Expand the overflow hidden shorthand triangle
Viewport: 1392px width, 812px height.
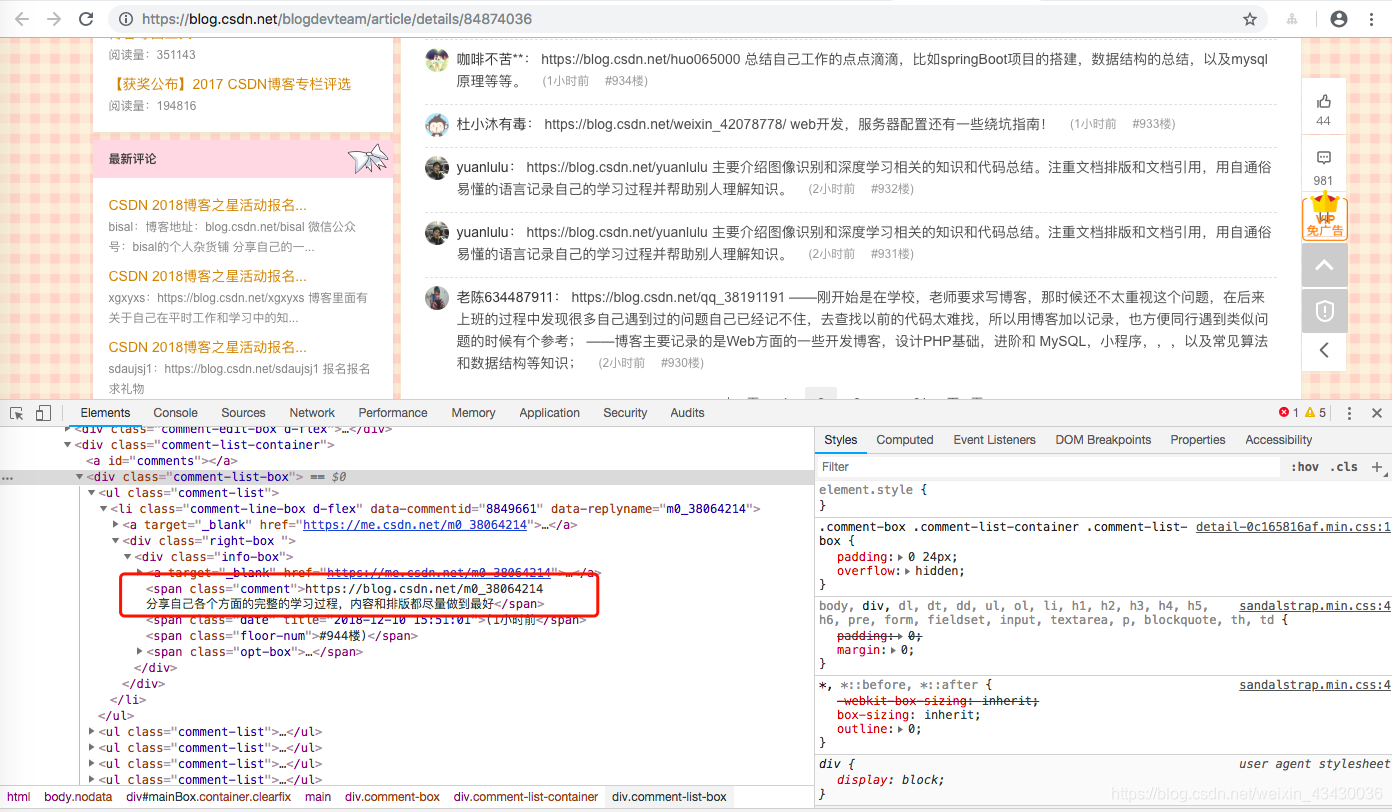(908, 572)
